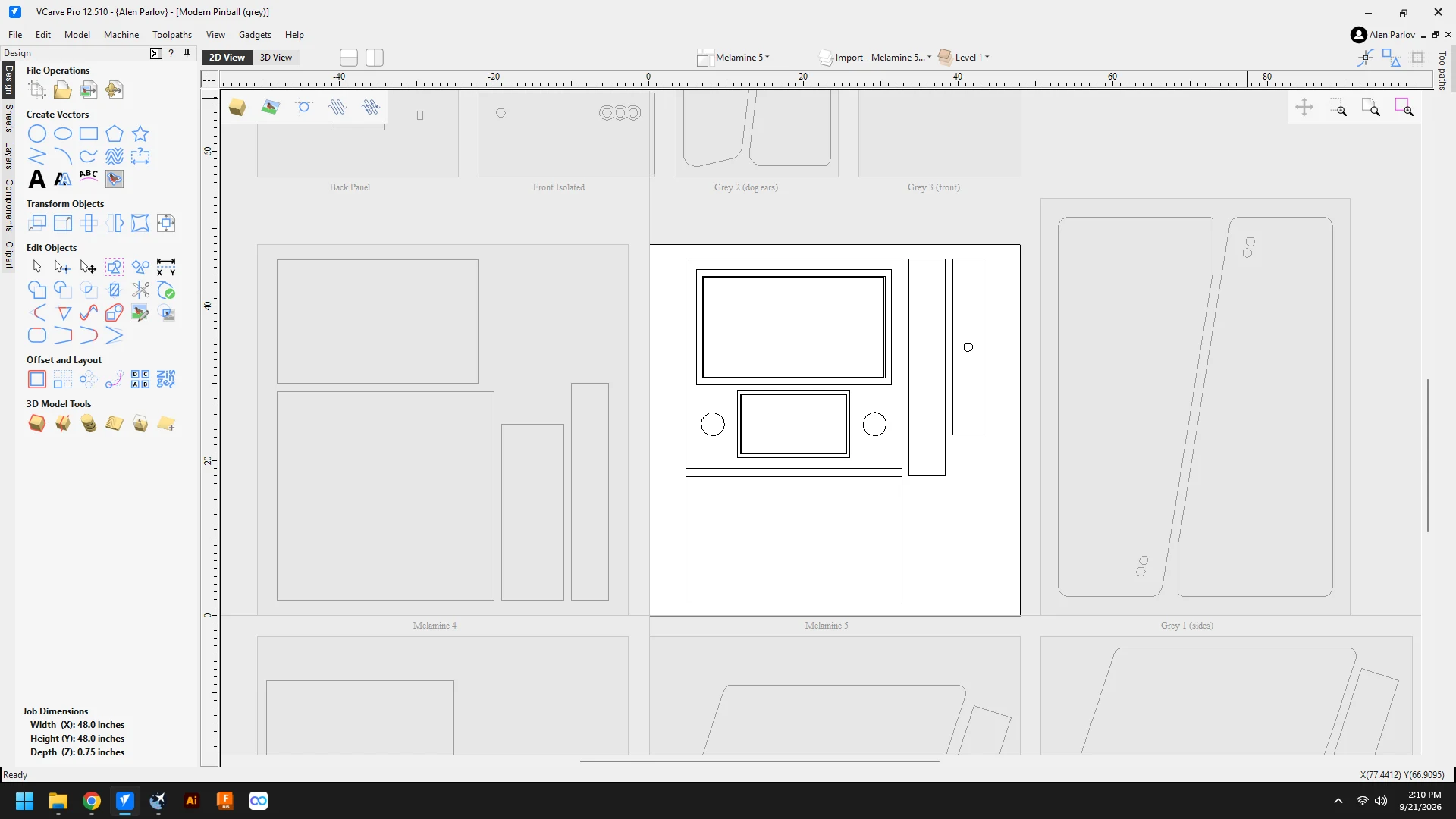Toggle snapping options icon at top right
Viewport: 1456px width, 819px height.
coord(1366,58)
